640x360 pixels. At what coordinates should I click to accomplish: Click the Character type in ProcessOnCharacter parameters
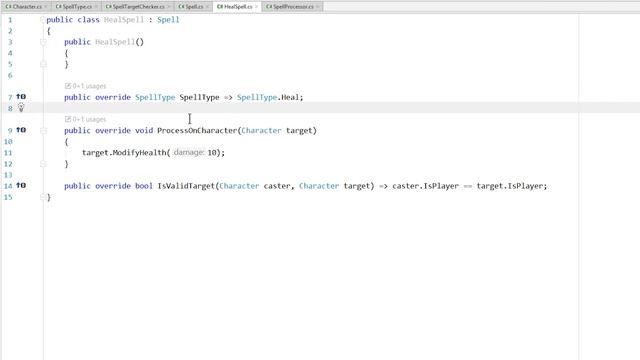(x=262, y=131)
